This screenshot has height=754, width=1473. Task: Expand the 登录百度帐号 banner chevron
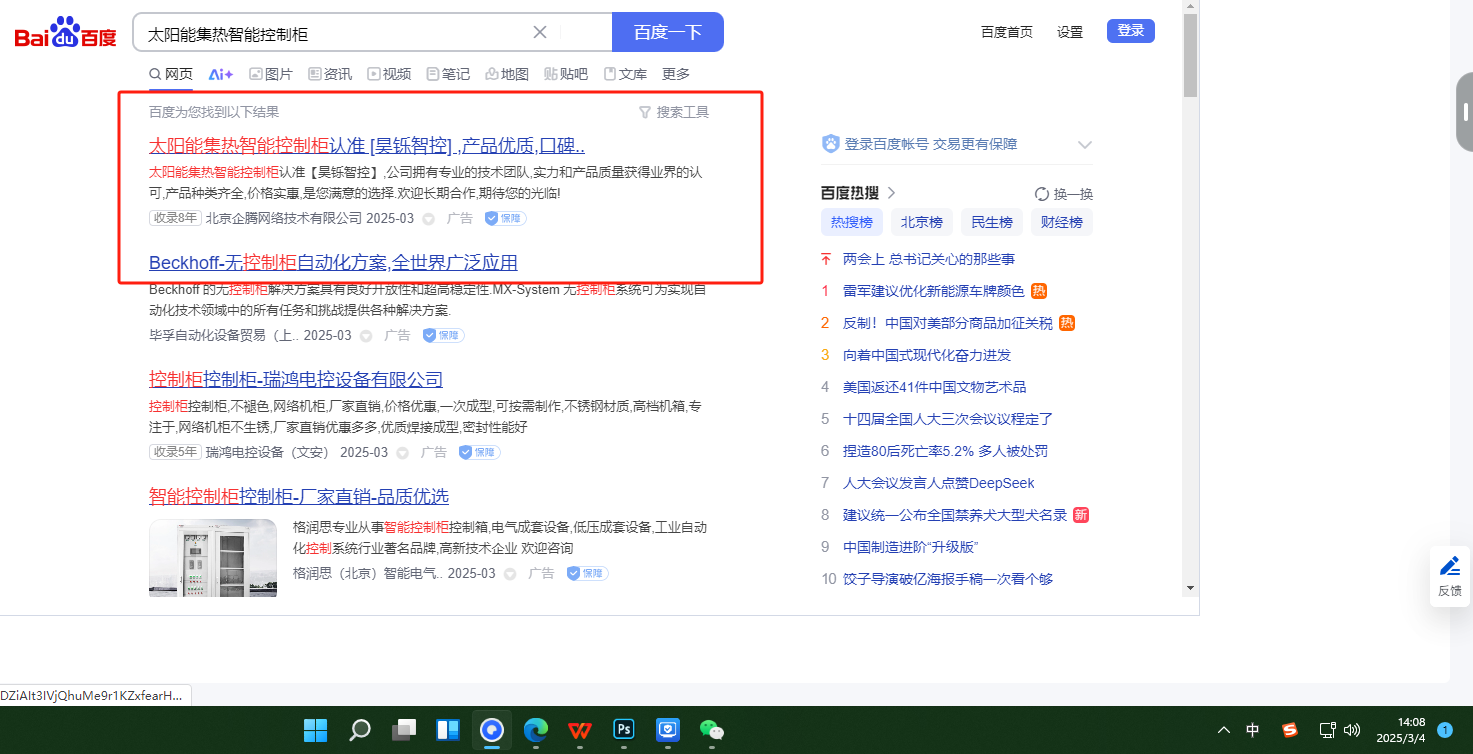tap(1084, 145)
